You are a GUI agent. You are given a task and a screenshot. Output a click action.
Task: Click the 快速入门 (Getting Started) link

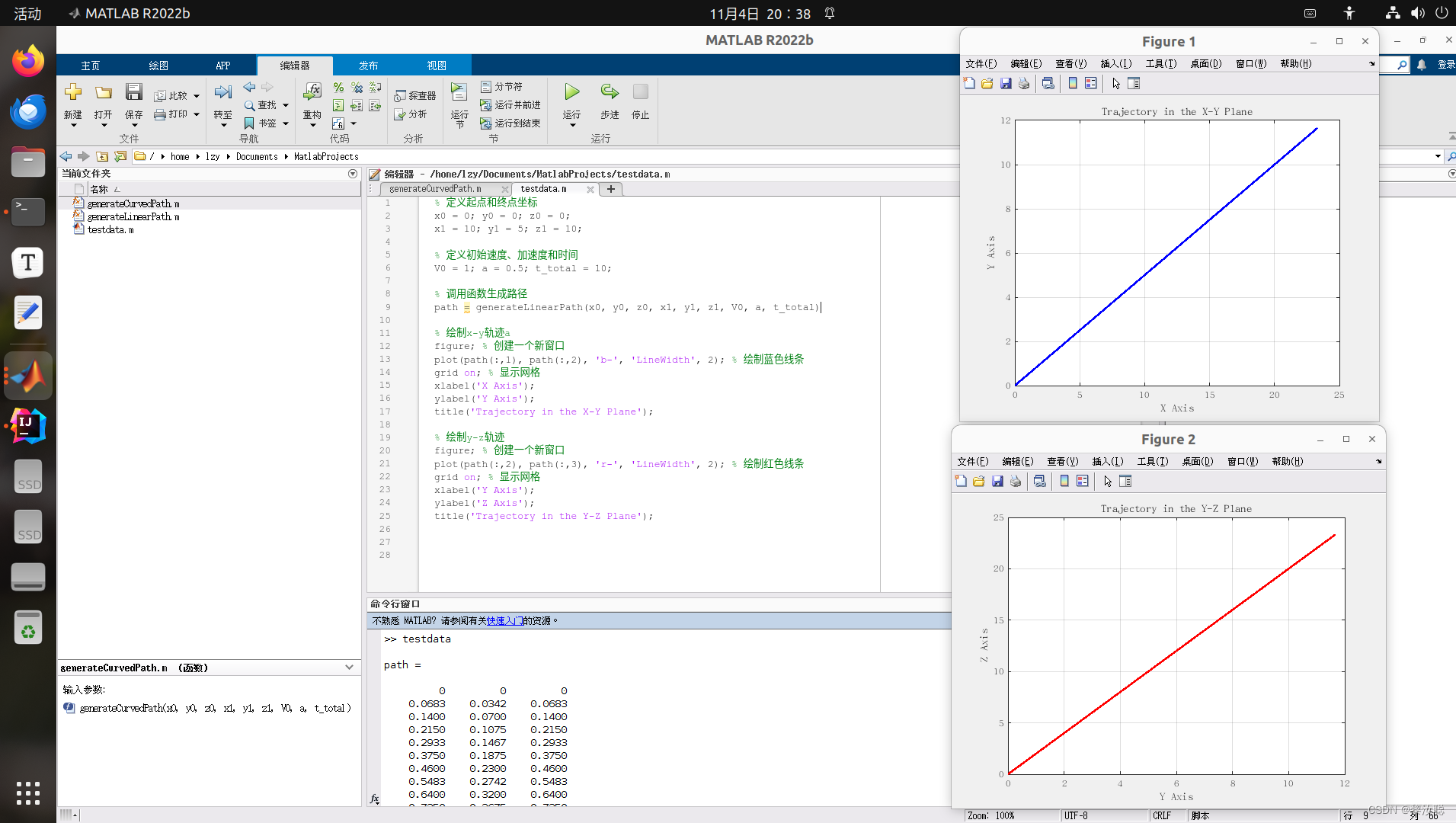pos(504,621)
